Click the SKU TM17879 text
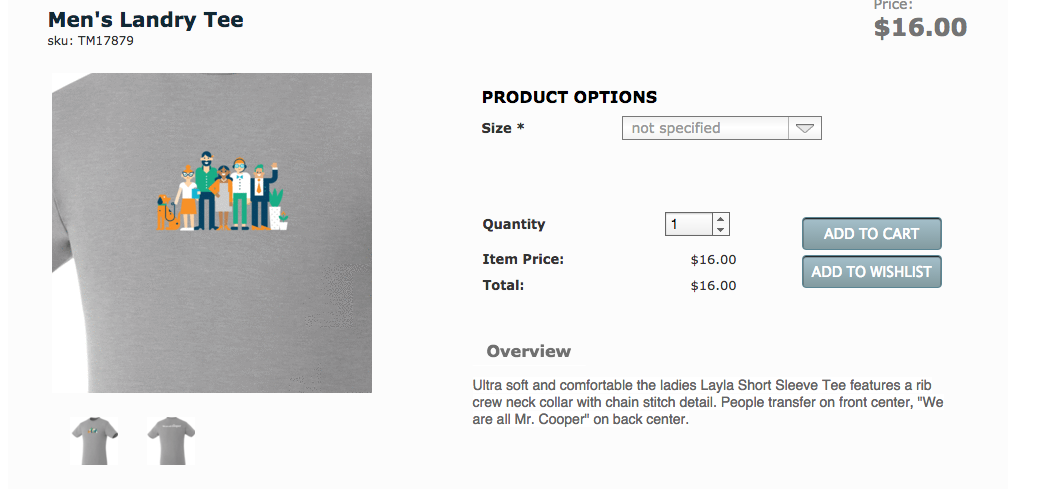 91,41
